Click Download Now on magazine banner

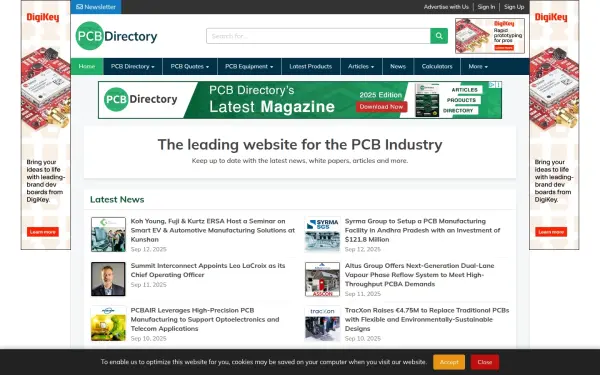pyautogui.click(x=381, y=107)
